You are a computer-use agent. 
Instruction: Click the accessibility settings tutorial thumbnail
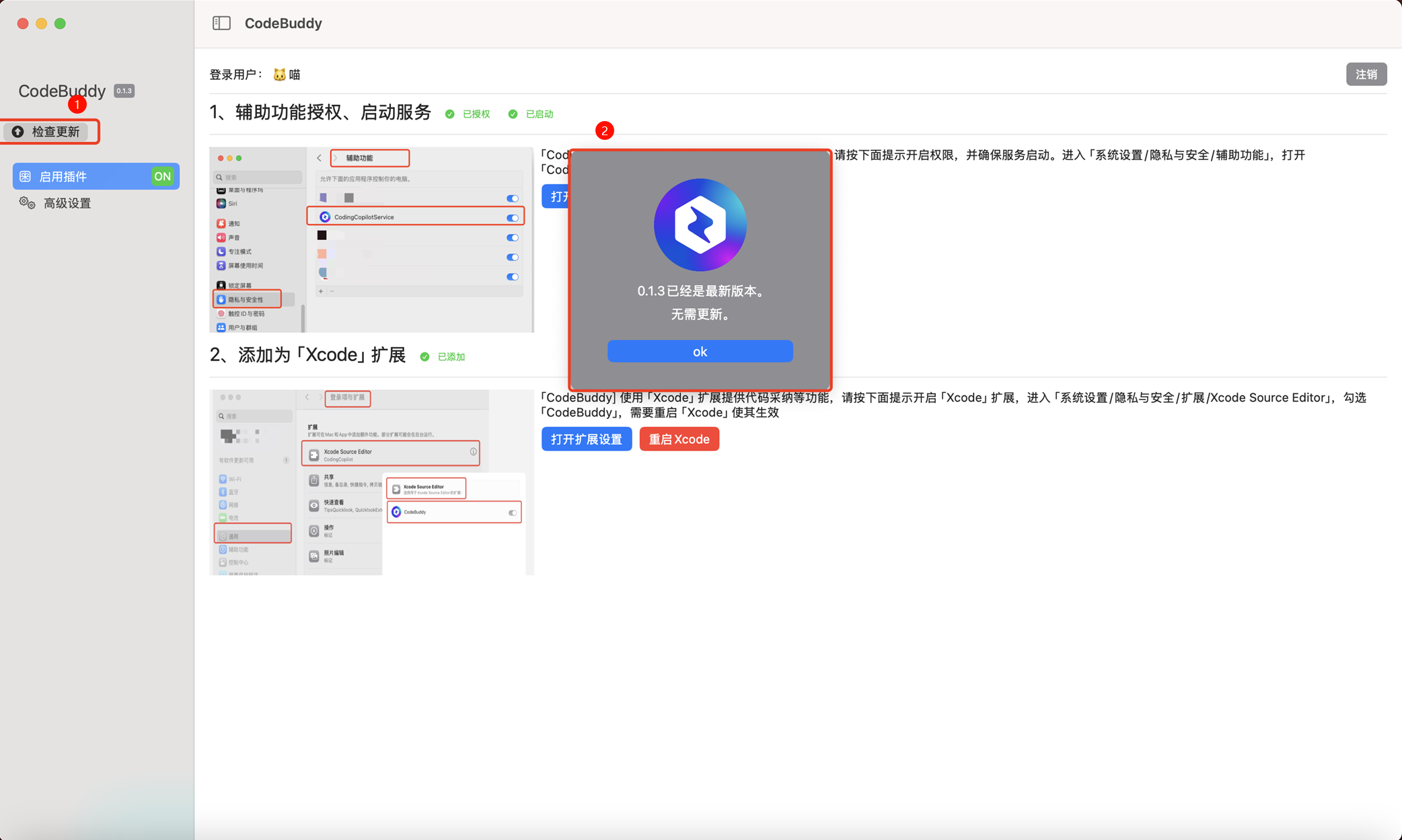(x=371, y=239)
